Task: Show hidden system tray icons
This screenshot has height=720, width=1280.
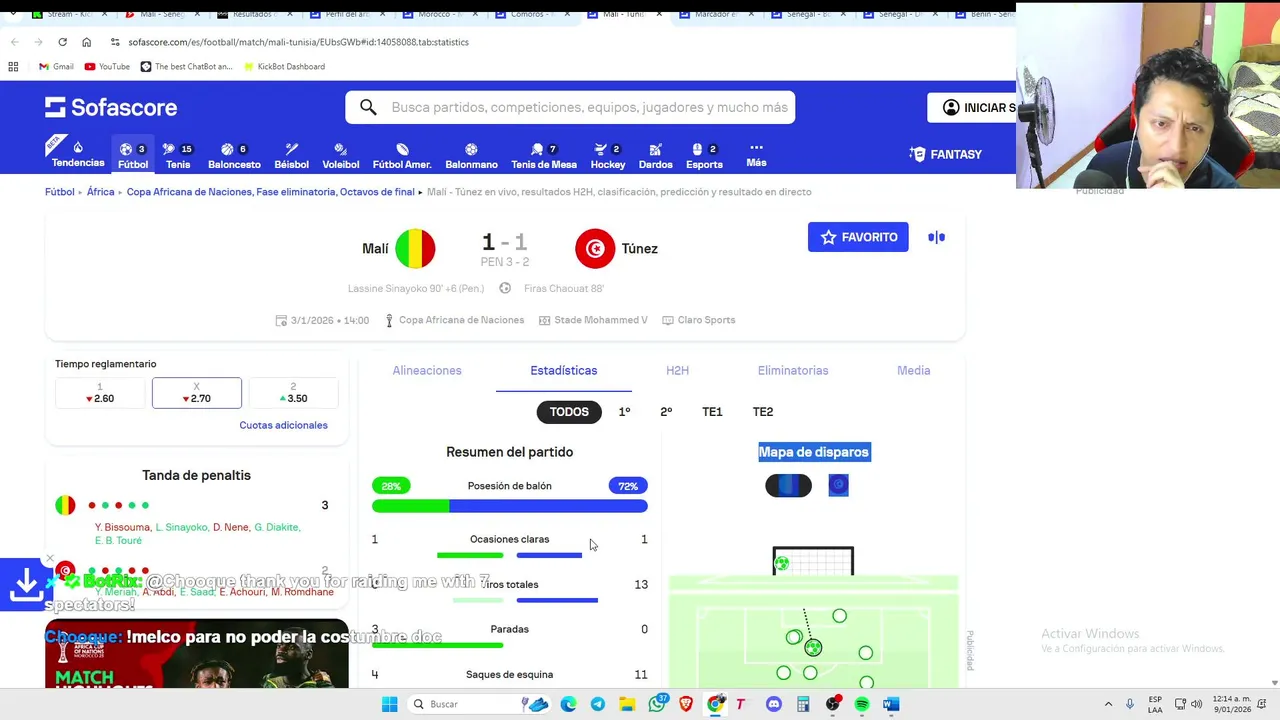Action: (x=1108, y=704)
